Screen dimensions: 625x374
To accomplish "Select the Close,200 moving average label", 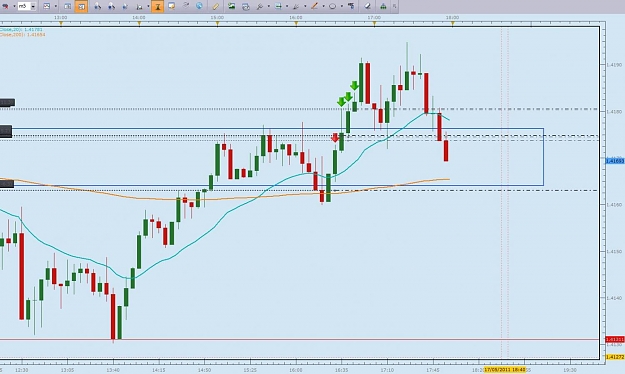I will 22,35.
